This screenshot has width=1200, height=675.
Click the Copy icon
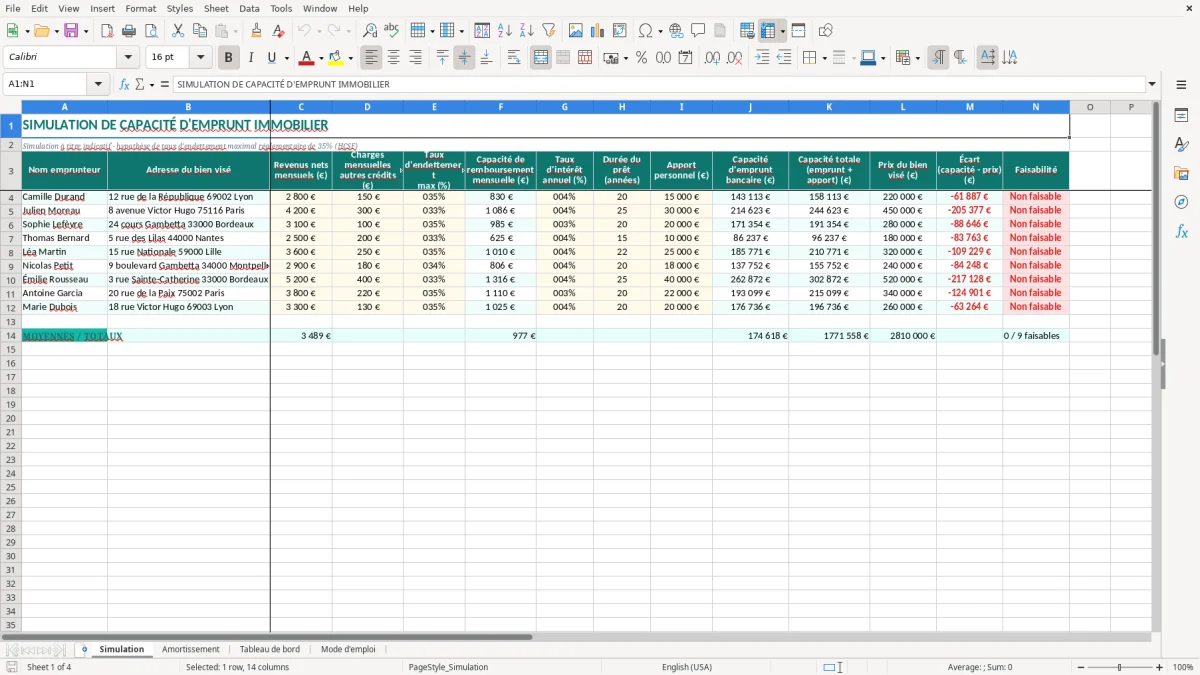pyautogui.click(x=200, y=31)
